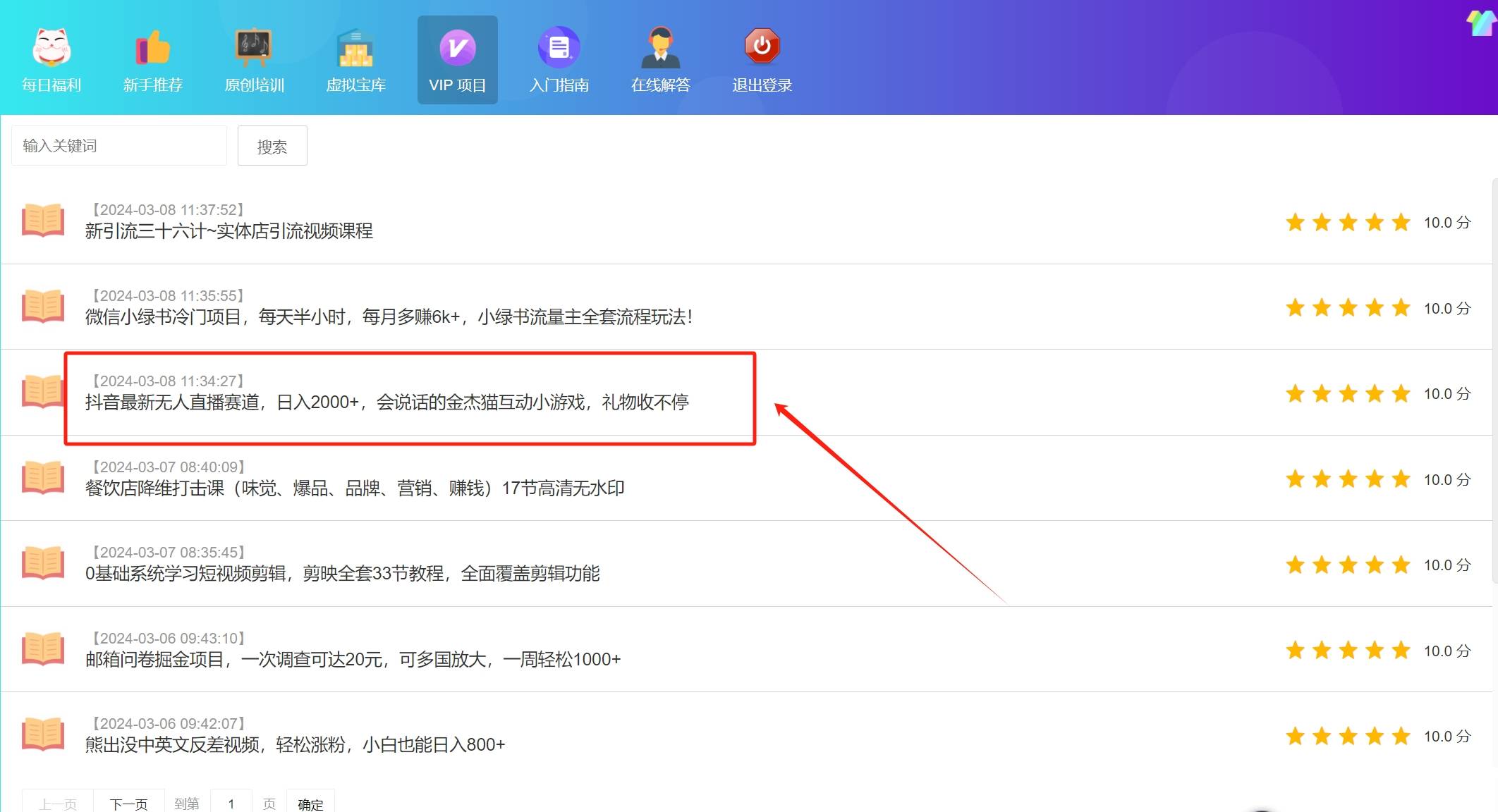Click the 新手推荐 thumbs-up icon
The image size is (1498, 812).
[x=153, y=47]
